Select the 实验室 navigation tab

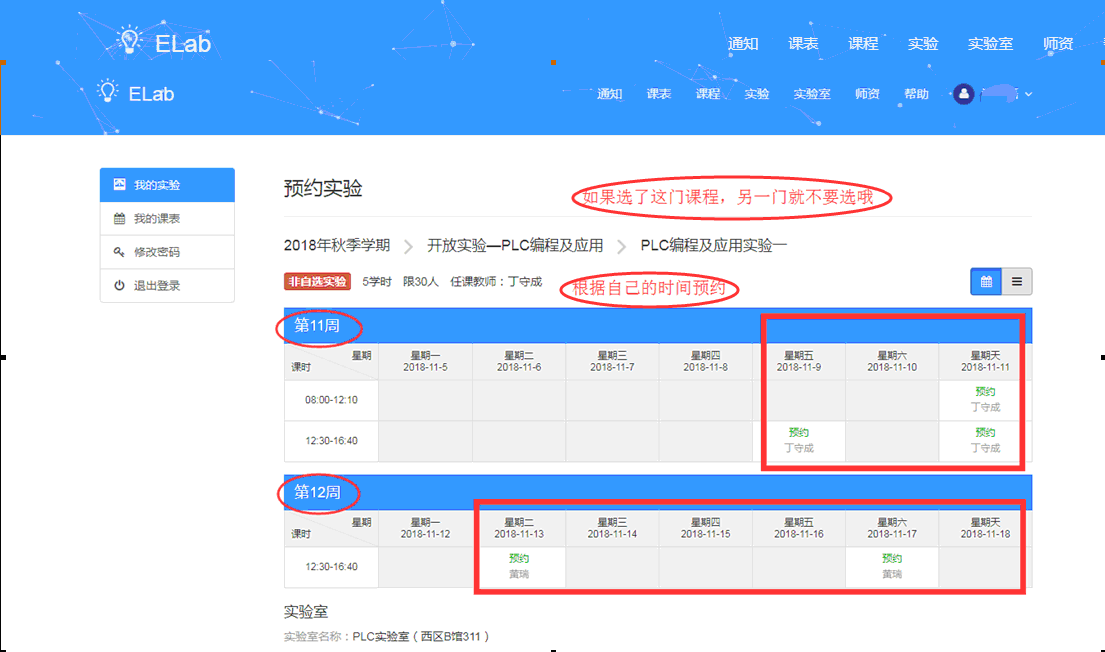[990, 43]
